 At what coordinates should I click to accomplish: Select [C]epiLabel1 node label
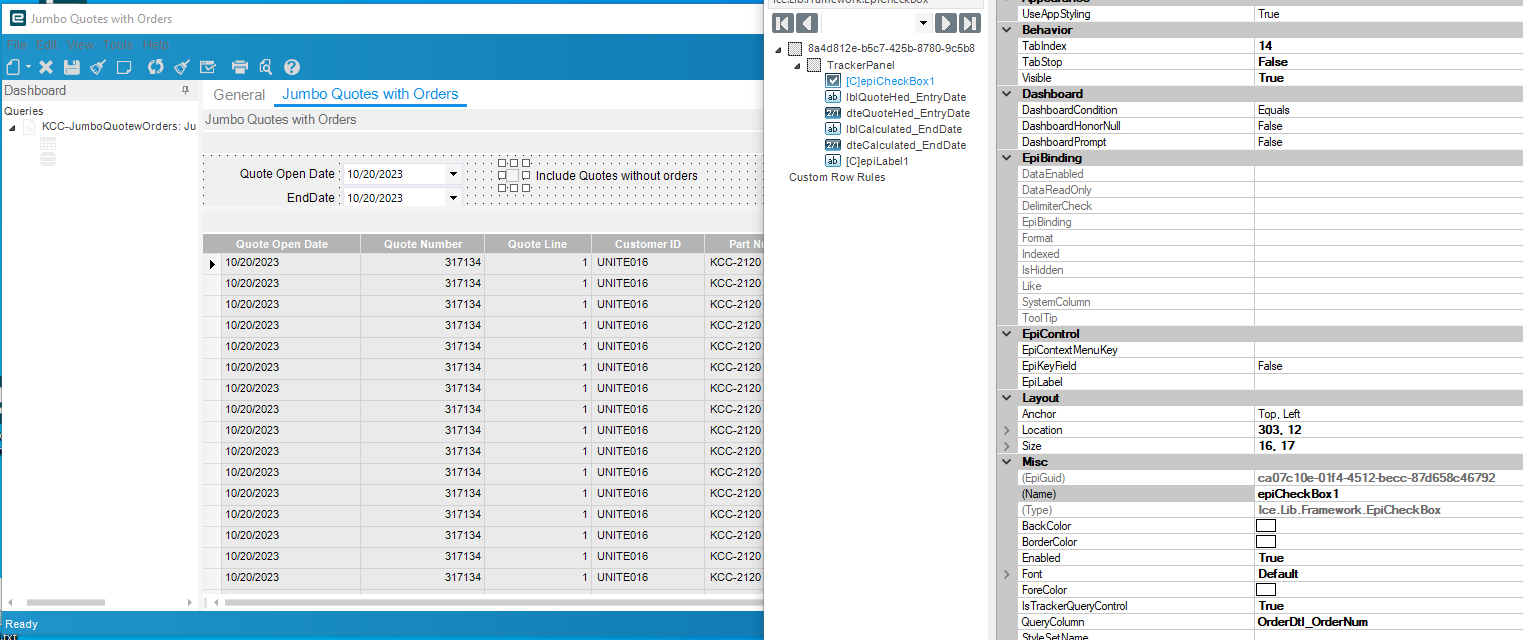click(877, 161)
